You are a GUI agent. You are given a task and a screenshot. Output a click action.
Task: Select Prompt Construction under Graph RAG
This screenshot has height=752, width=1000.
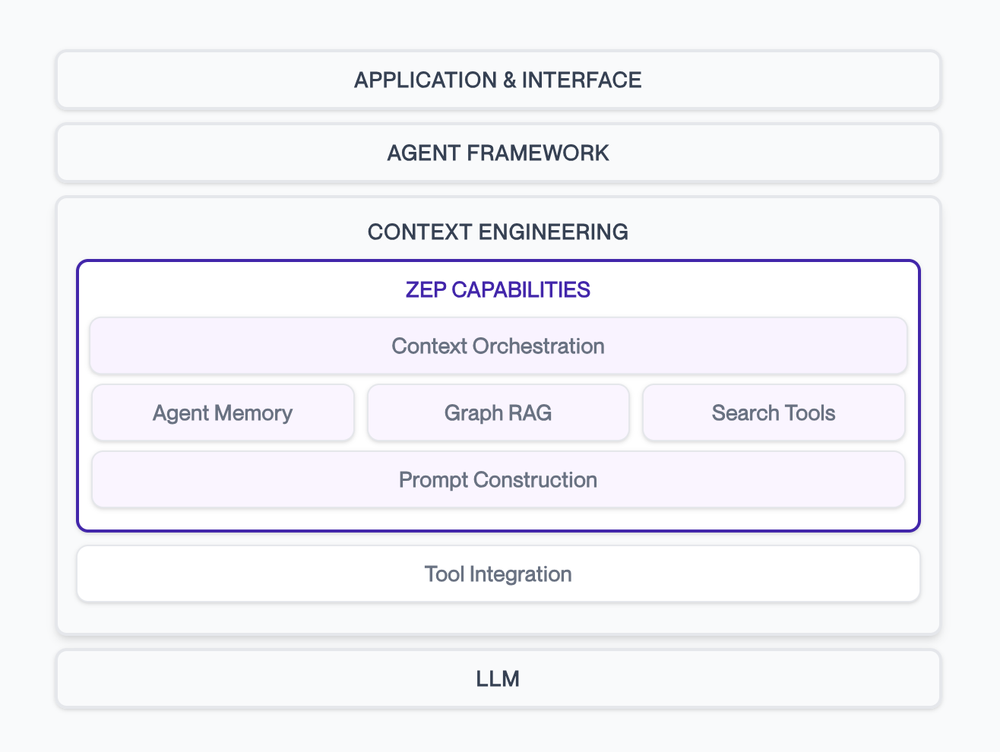point(498,480)
